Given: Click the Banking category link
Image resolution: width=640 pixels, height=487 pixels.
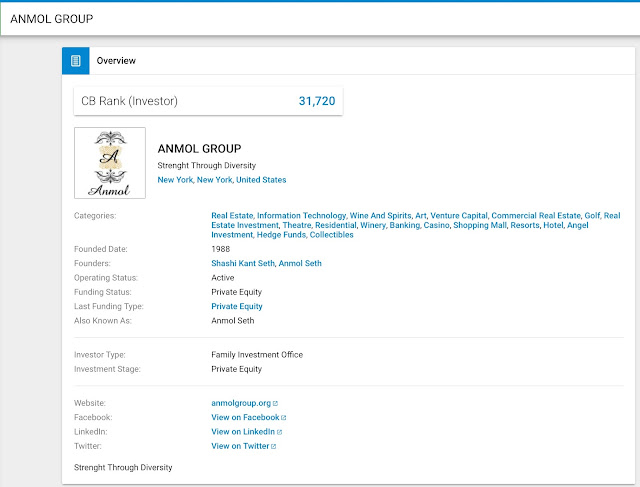Looking at the screenshot, I should pos(404,225).
